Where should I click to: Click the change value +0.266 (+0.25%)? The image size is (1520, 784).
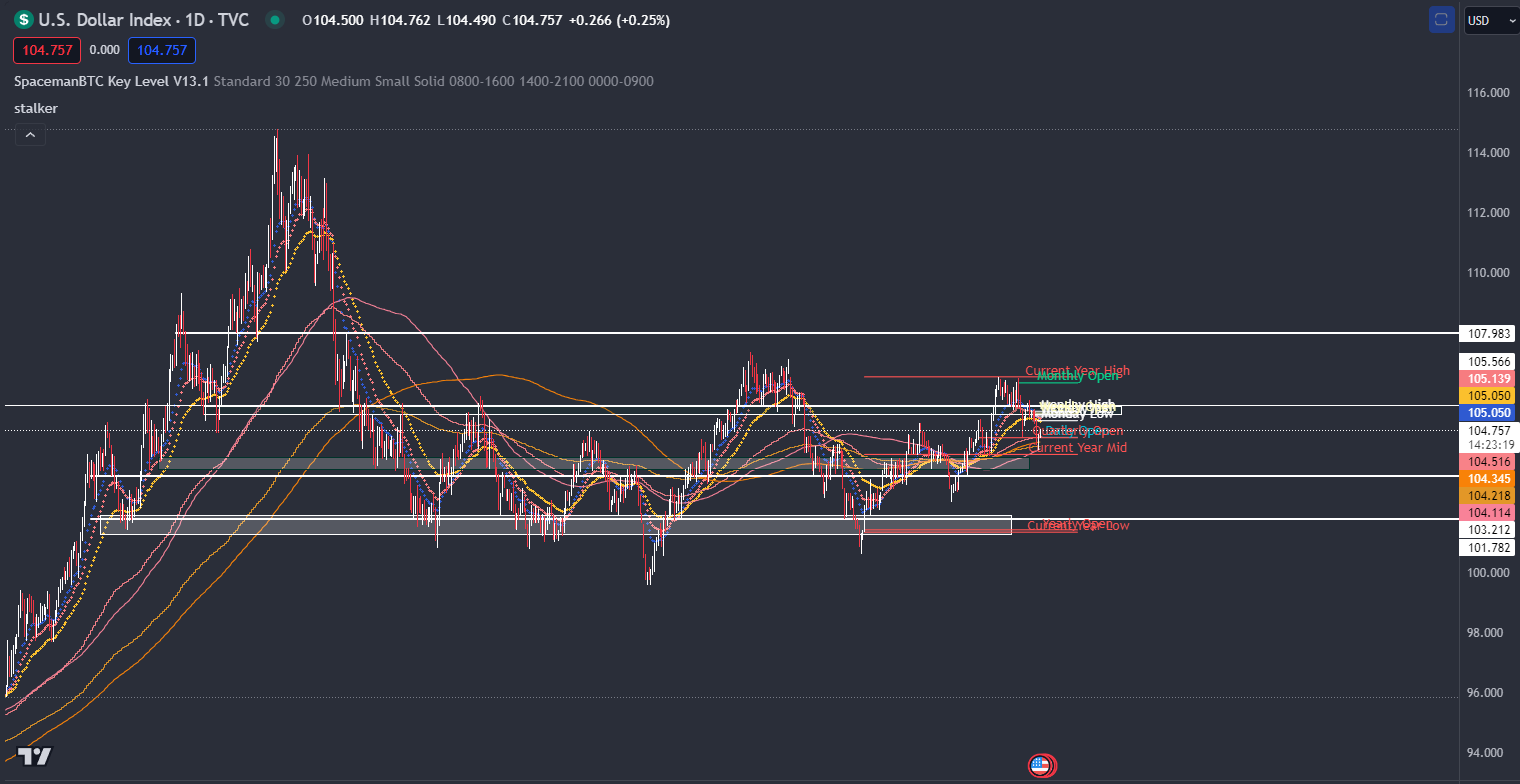tap(619, 20)
